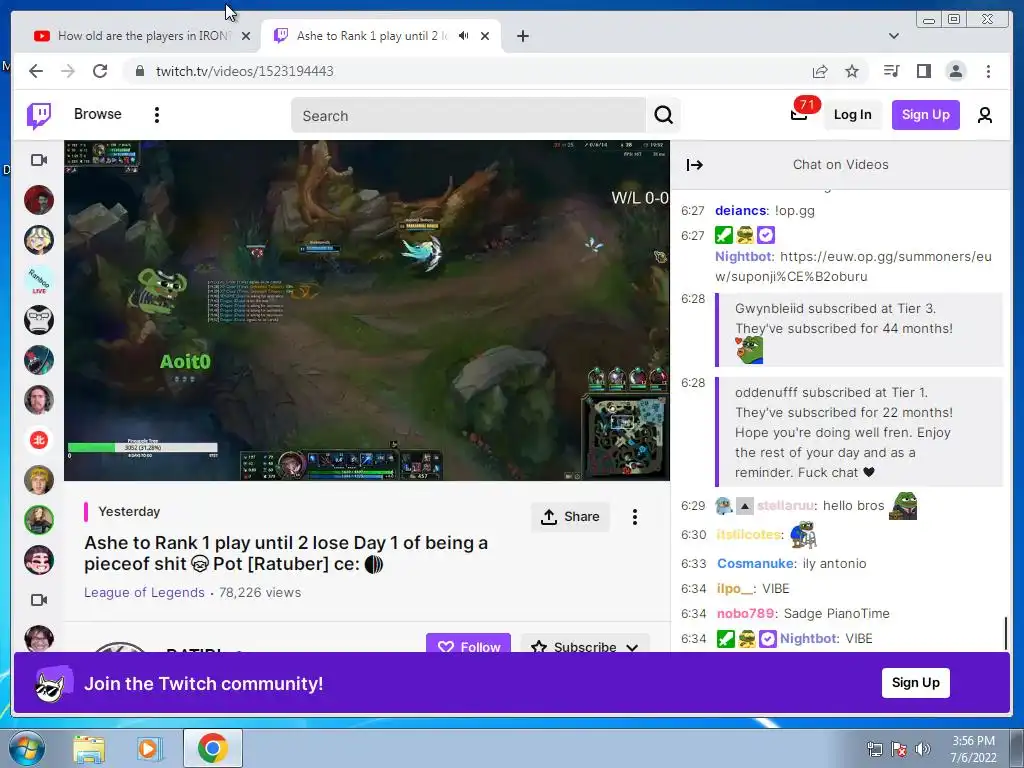
Task: Follow the channel with the Follow button
Action: [468, 643]
